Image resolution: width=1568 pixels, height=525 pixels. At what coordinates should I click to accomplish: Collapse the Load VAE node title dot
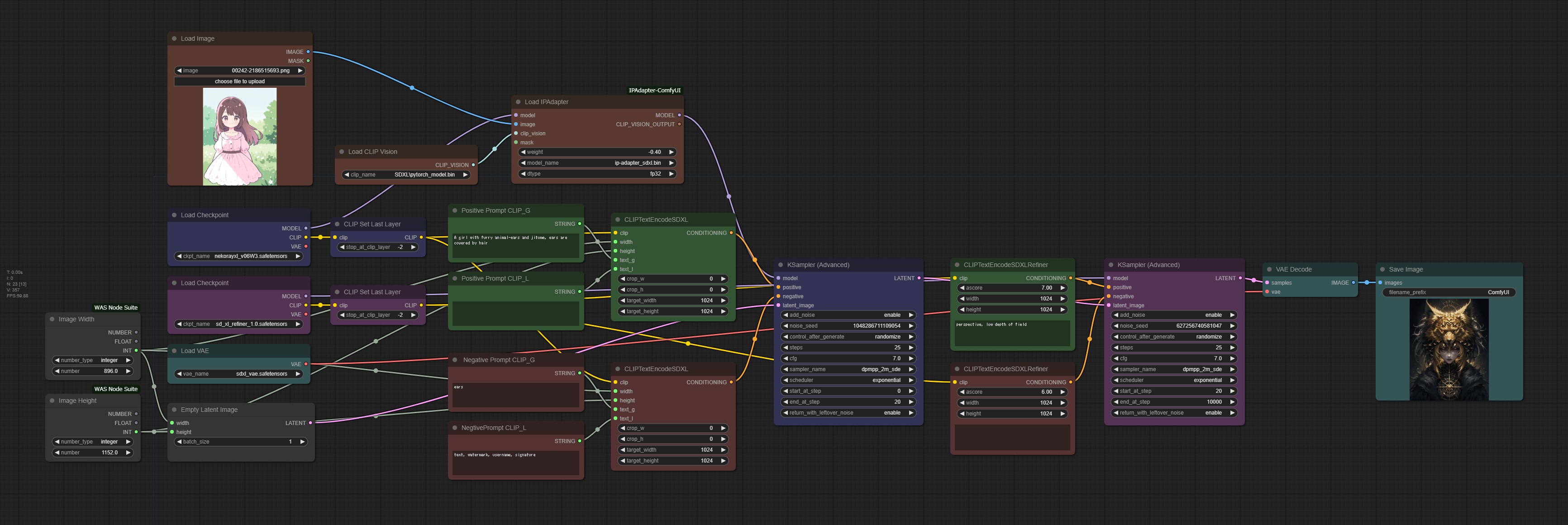click(174, 351)
